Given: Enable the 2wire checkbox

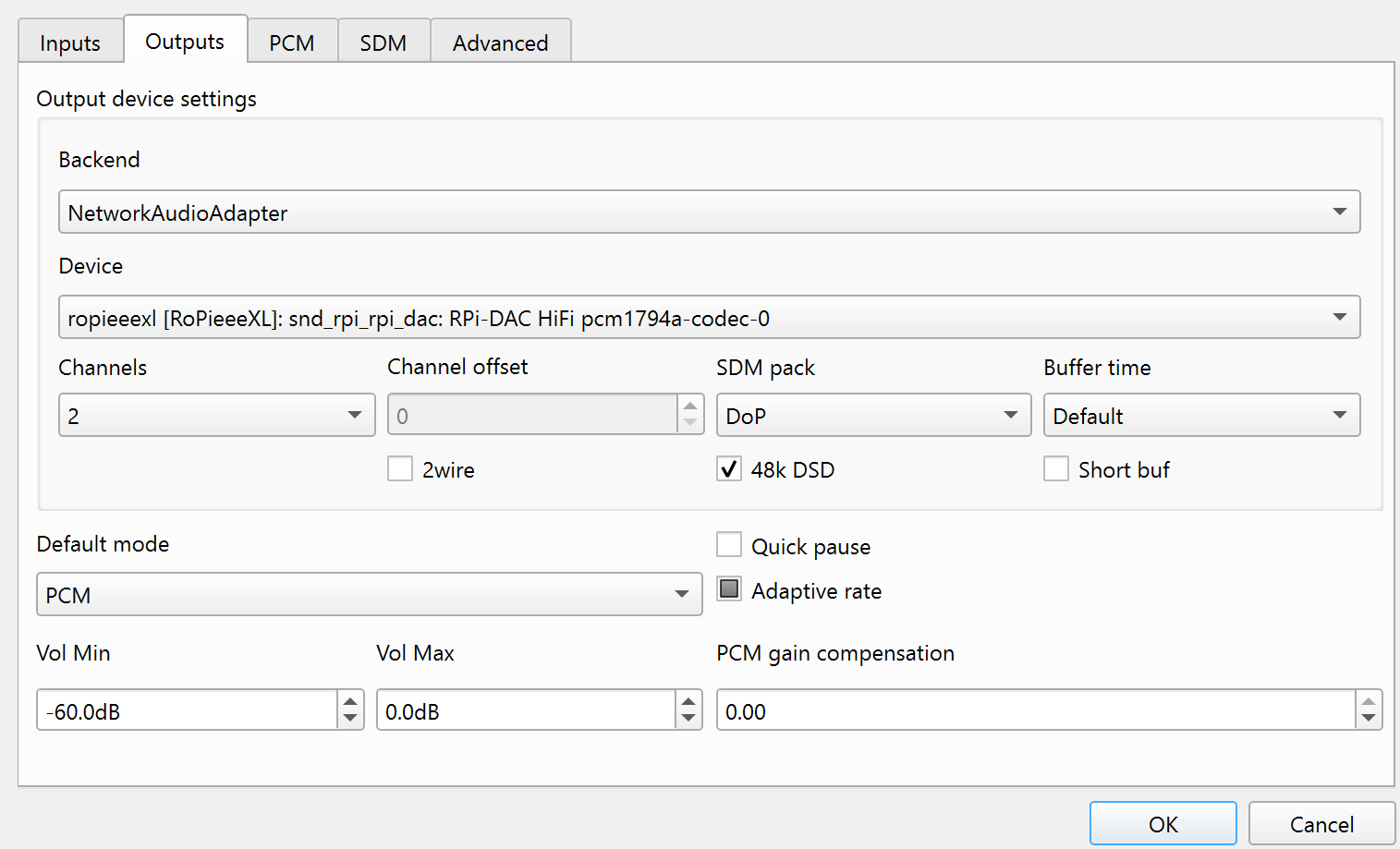Looking at the screenshot, I should (x=400, y=469).
